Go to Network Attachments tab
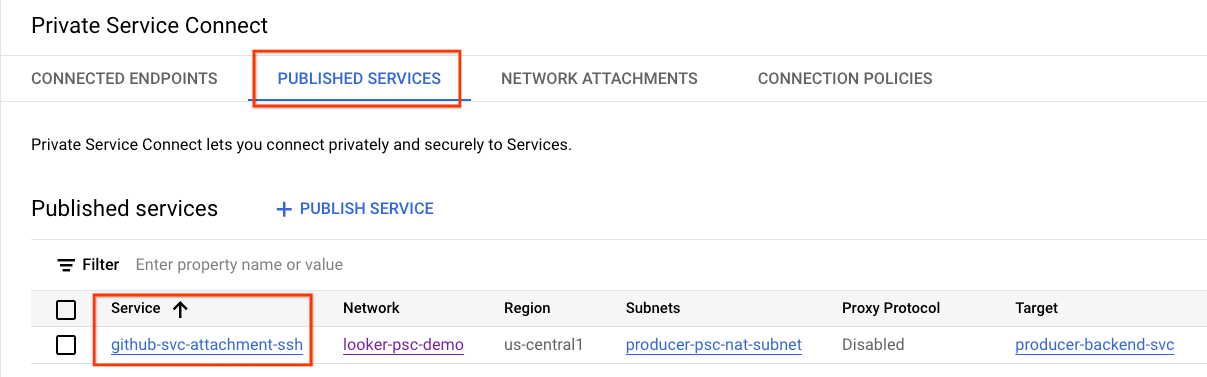The width and height of the screenshot is (1207, 377). [599, 78]
